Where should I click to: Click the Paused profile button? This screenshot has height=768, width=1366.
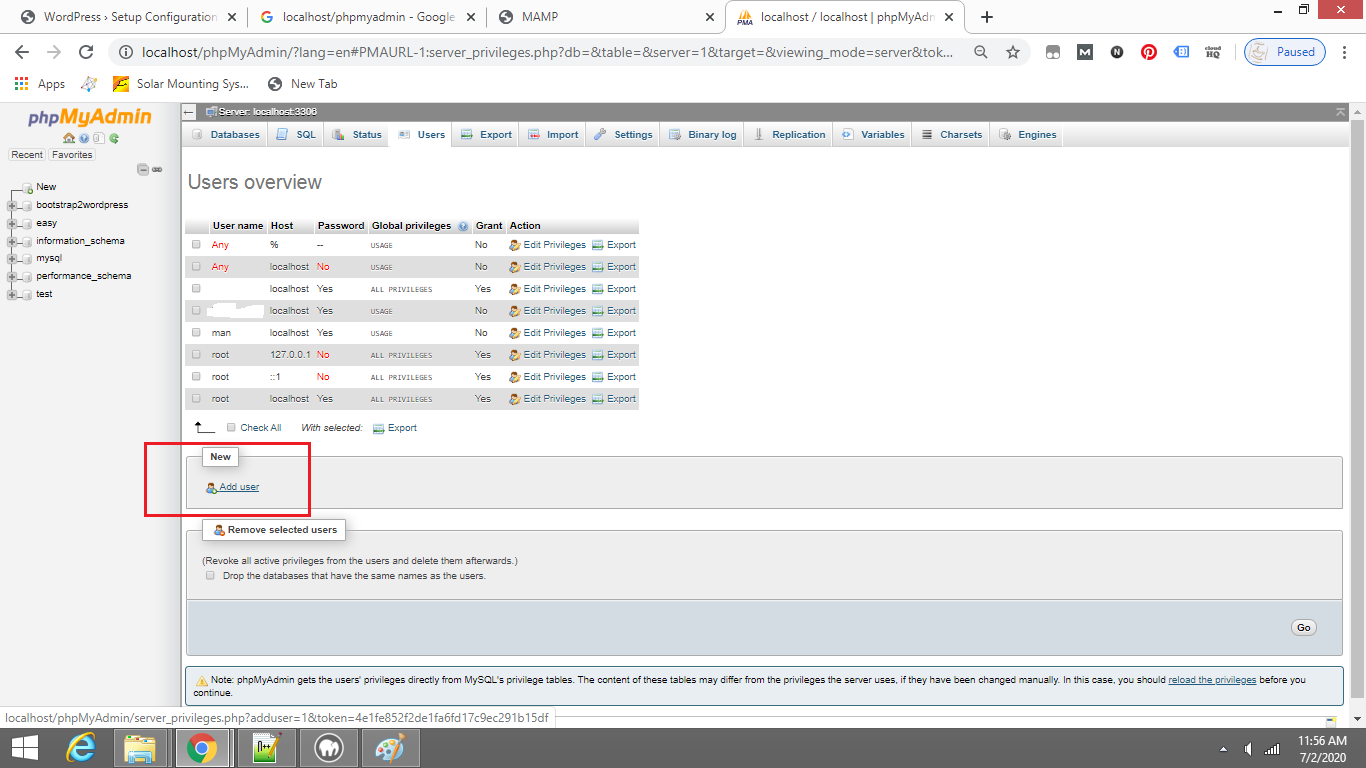1285,52
